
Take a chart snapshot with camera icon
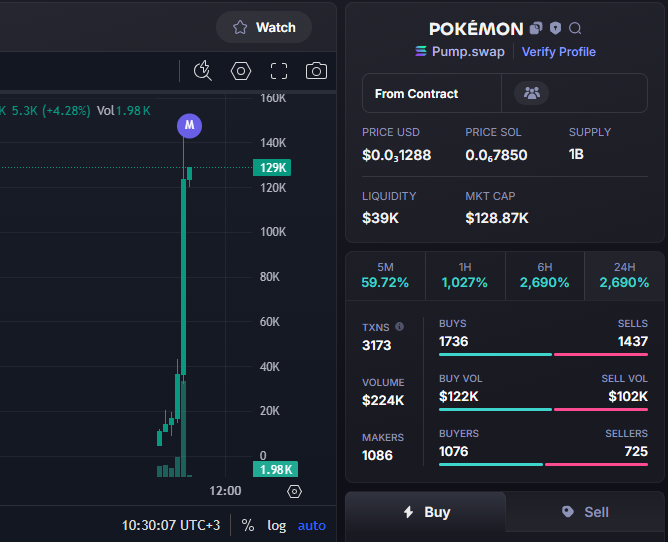coord(316,71)
